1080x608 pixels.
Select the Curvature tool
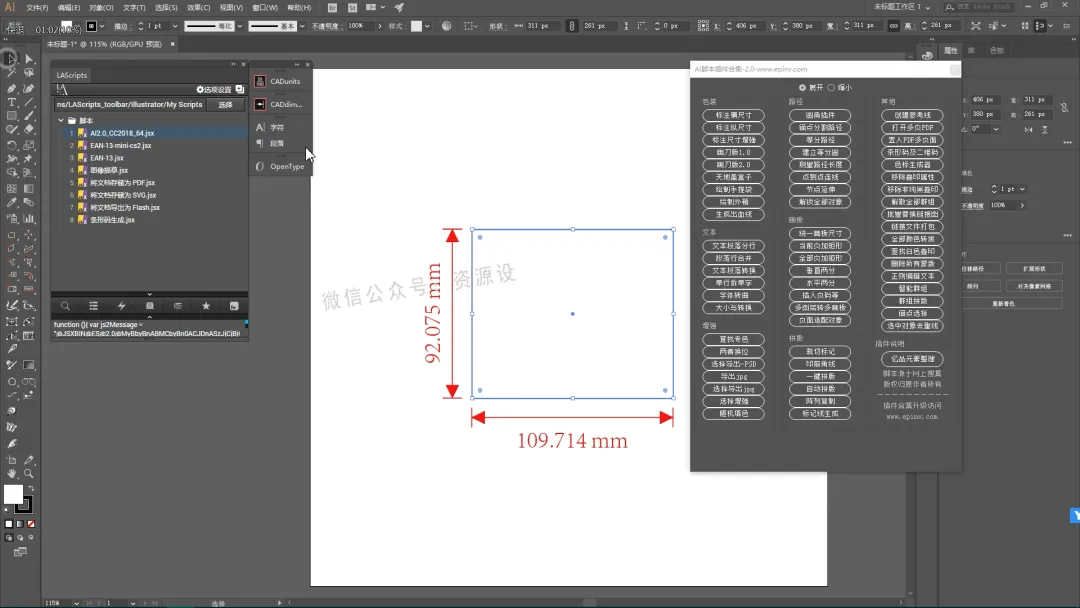click(29, 88)
